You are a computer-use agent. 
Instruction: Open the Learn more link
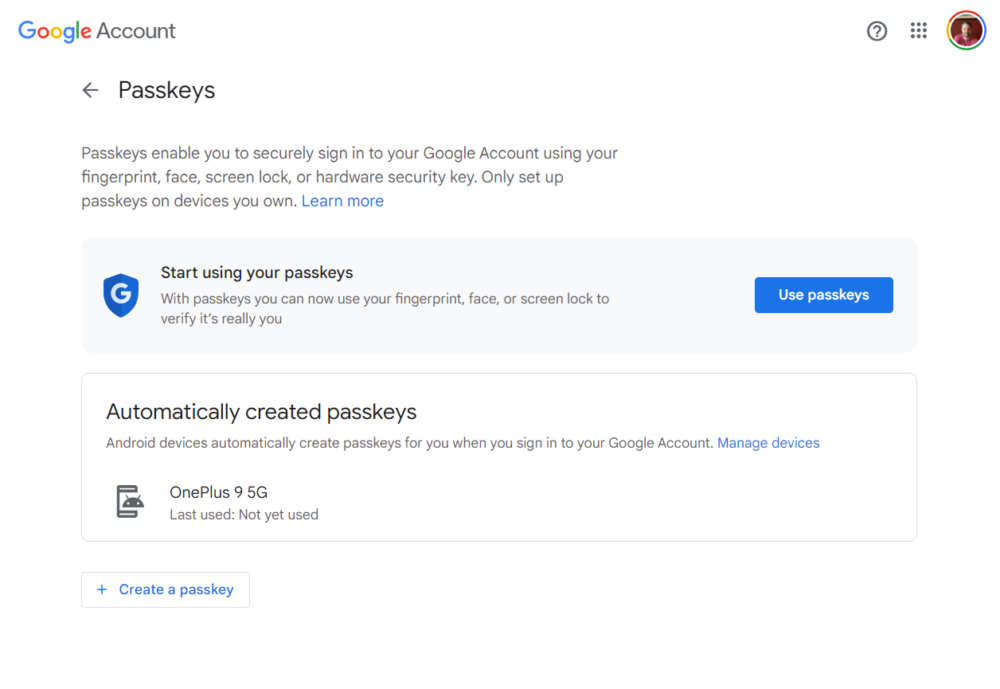coord(343,201)
